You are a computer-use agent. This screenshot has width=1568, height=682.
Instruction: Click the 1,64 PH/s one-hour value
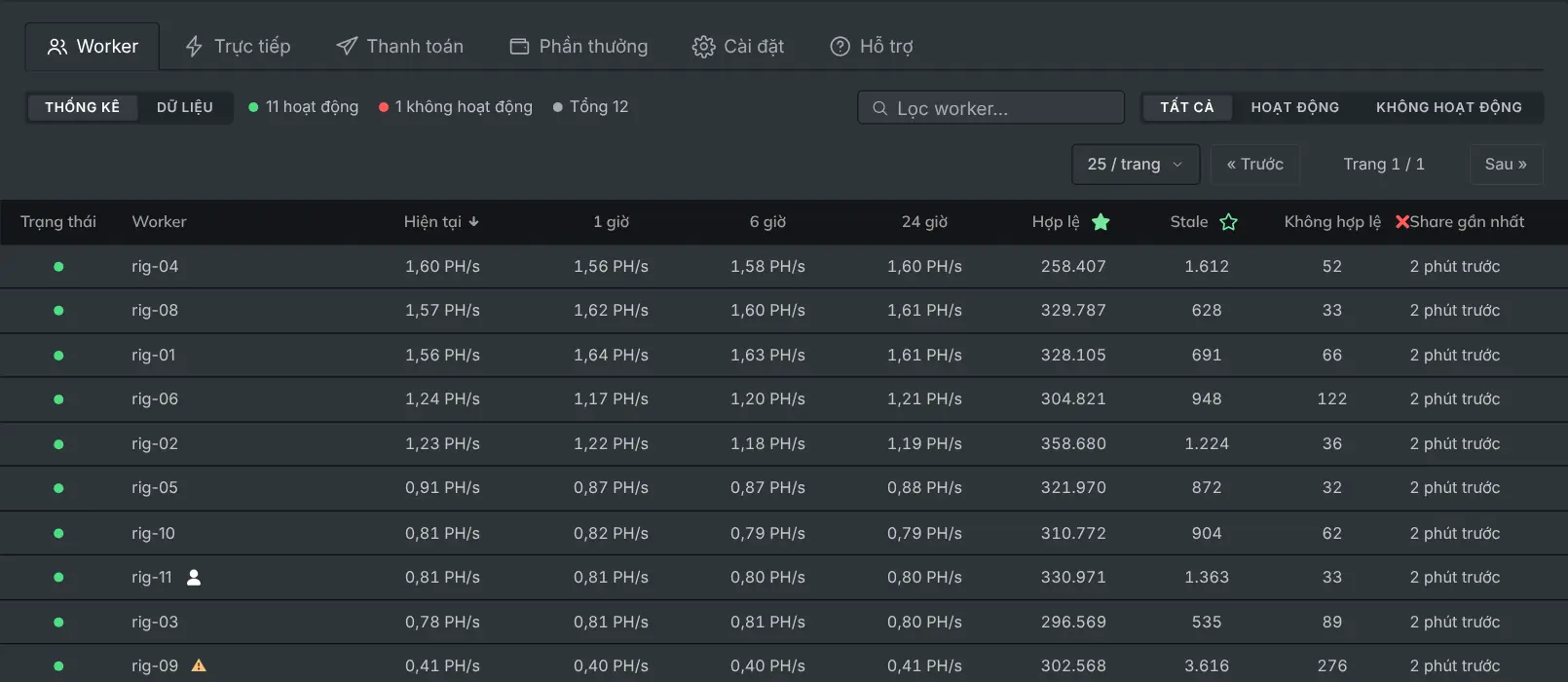tap(611, 356)
